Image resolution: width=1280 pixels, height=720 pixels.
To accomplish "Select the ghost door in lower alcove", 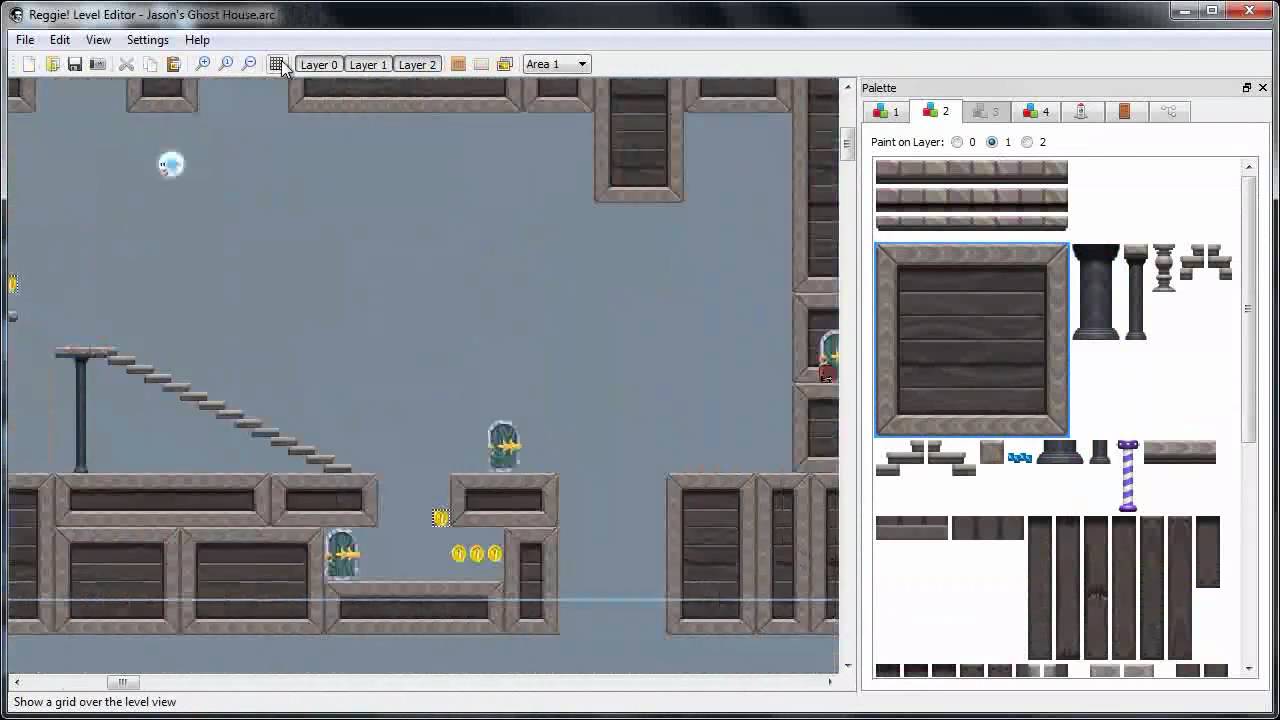I will [x=342, y=554].
